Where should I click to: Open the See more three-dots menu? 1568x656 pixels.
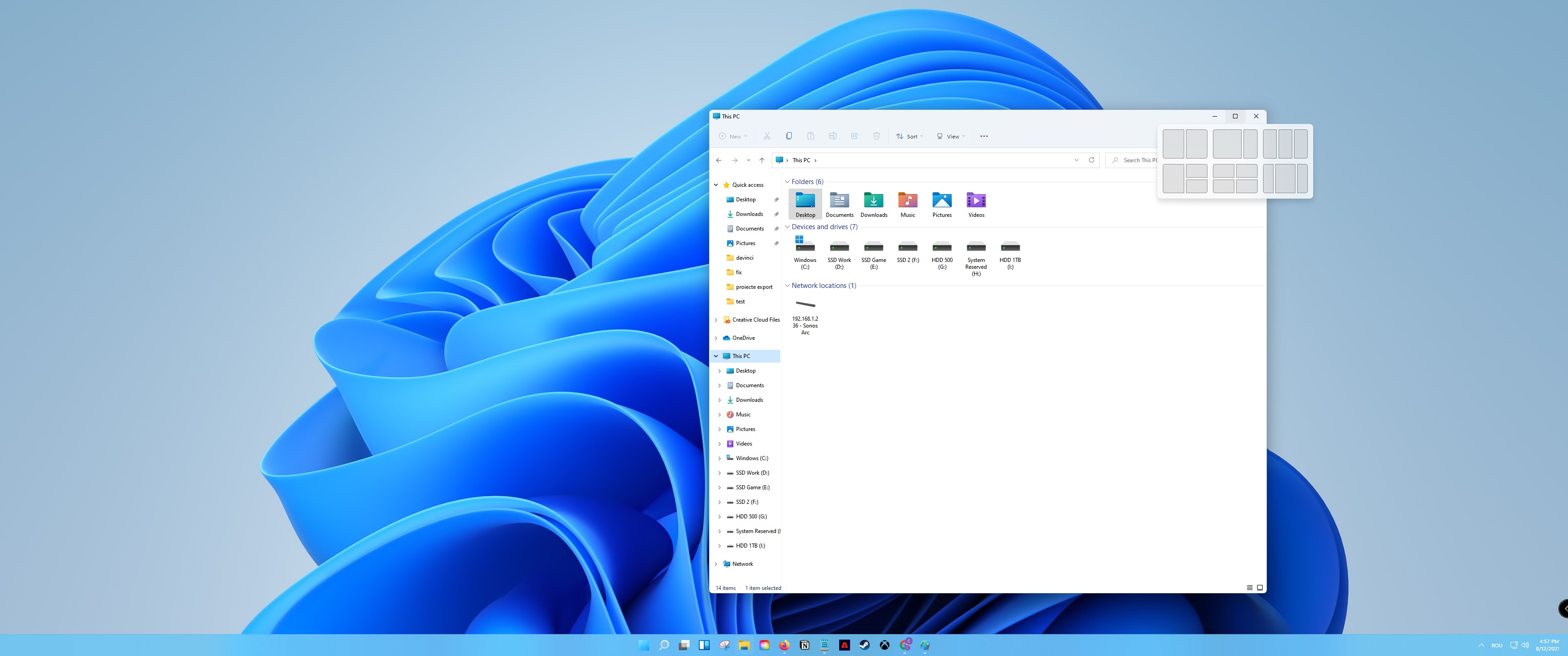click(984, 136)
